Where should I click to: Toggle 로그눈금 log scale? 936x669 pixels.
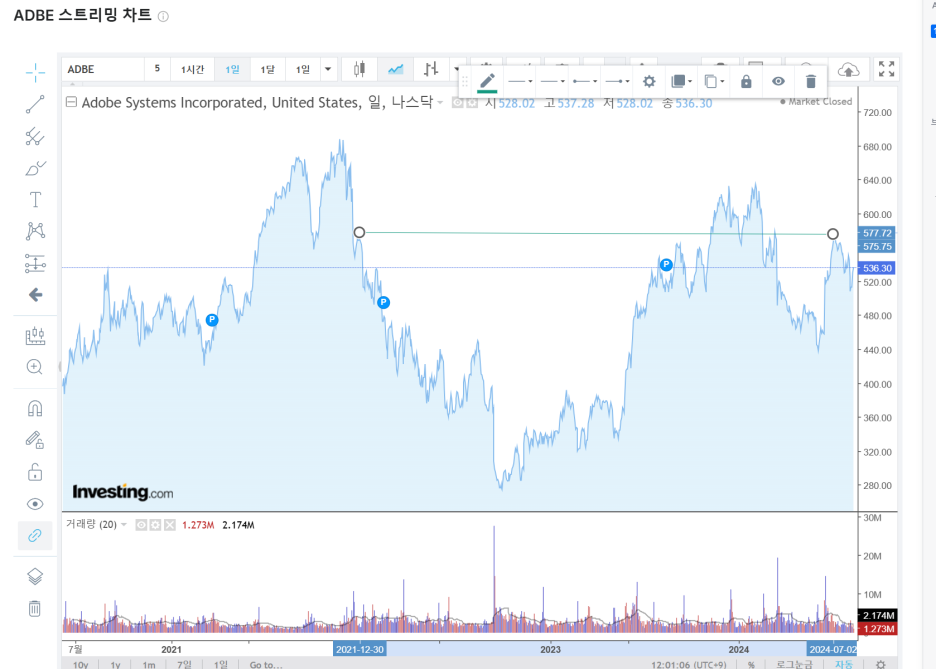794,664
